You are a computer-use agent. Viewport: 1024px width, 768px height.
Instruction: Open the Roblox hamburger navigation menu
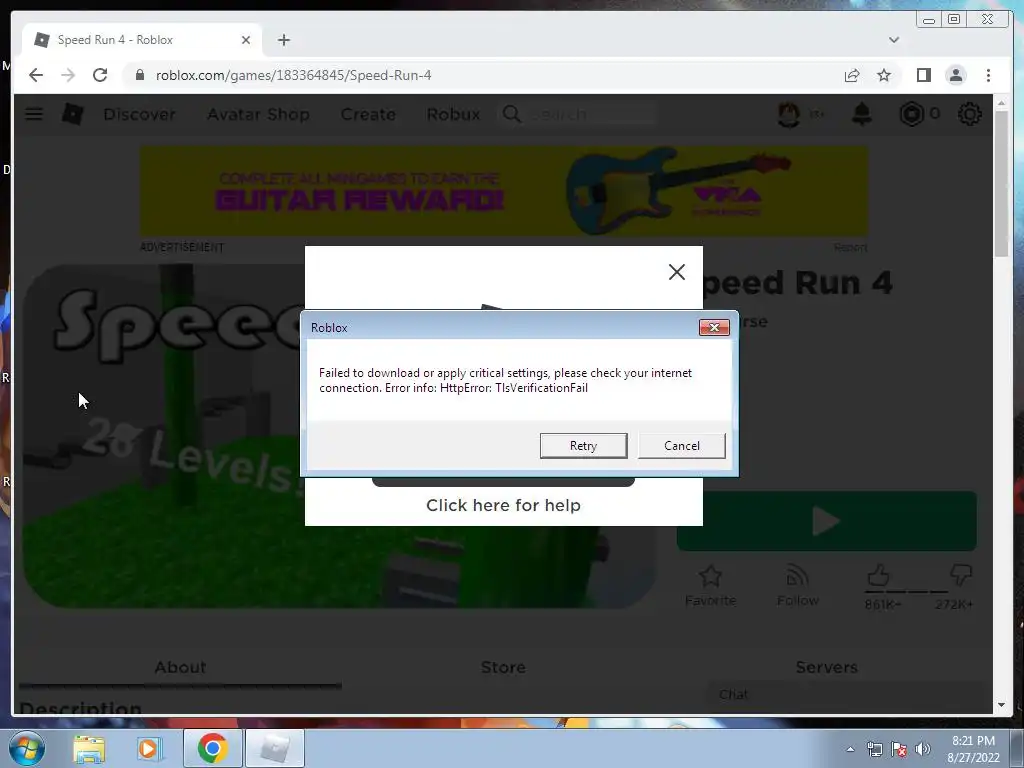[34, 114]
